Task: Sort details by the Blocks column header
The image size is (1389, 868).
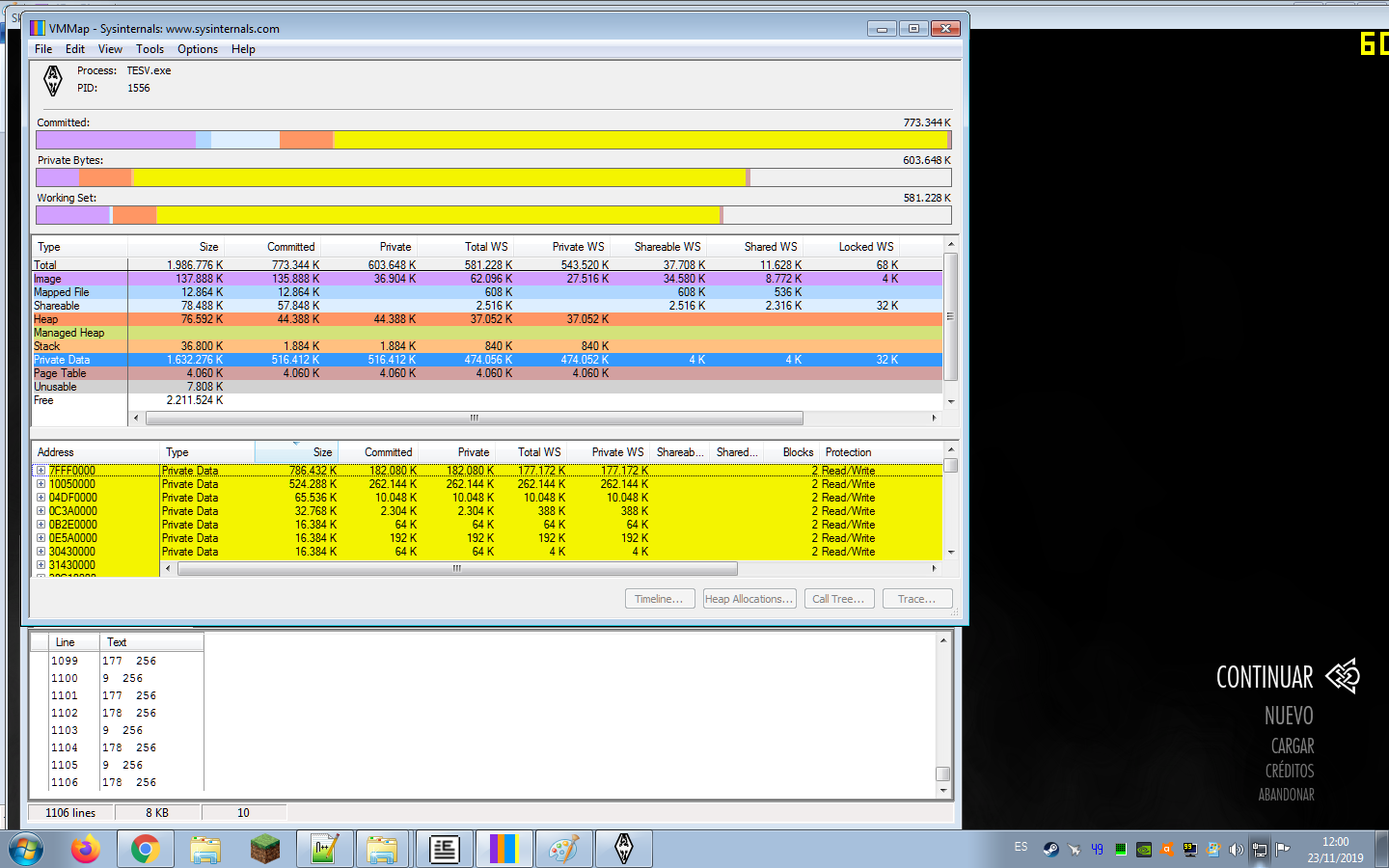Action: [x=794, y=452]
